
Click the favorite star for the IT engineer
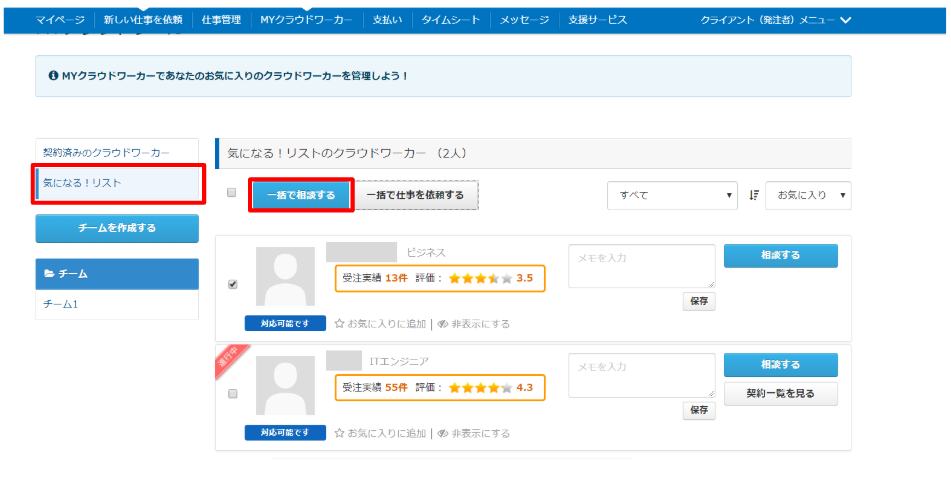coord(339,433)
